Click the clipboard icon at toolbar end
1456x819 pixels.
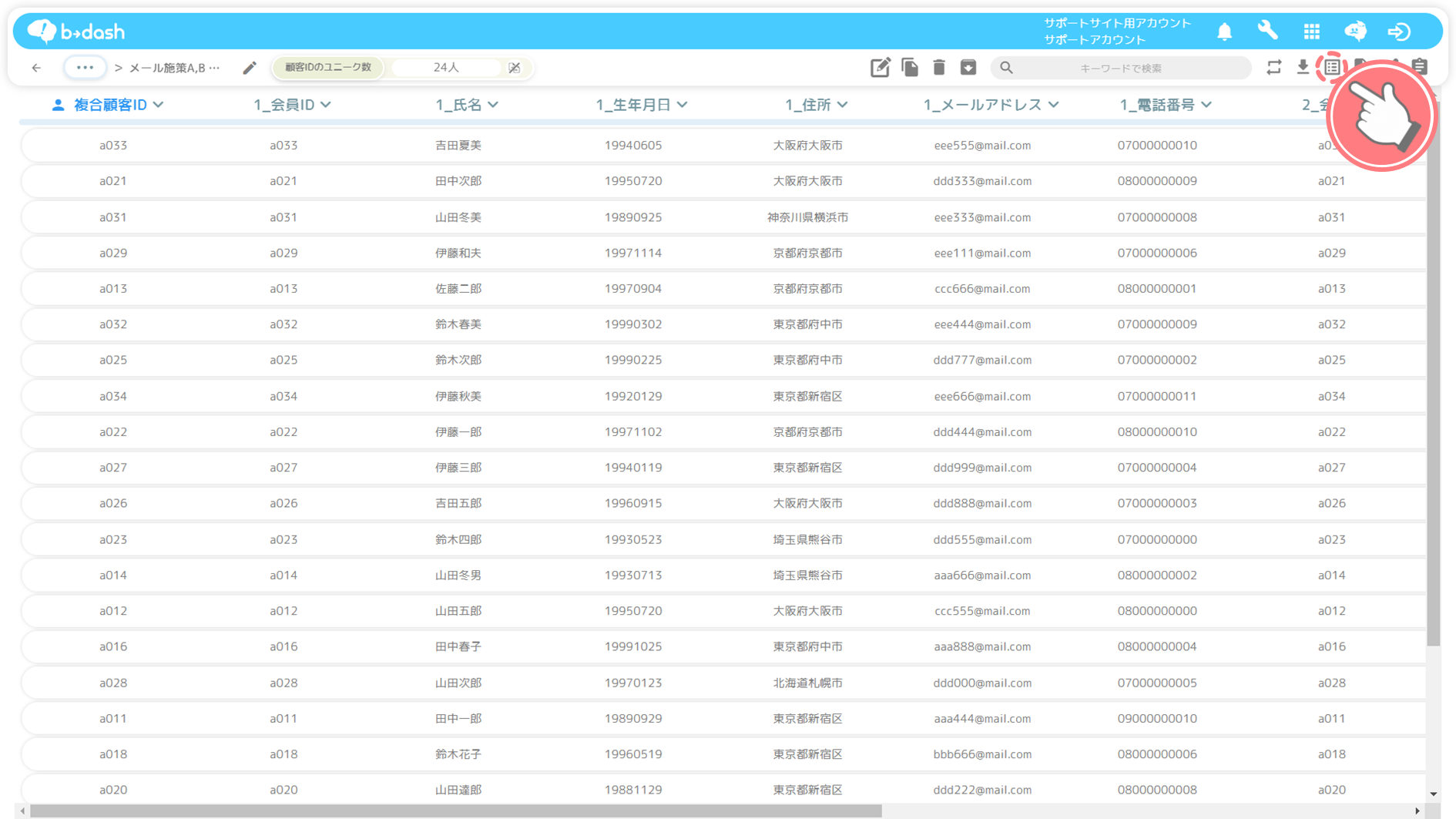(x=1421, y=68)
